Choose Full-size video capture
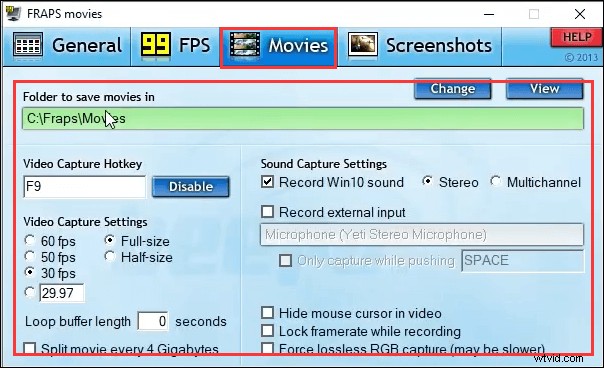604x368 pixels. click(x=137, y=241)
